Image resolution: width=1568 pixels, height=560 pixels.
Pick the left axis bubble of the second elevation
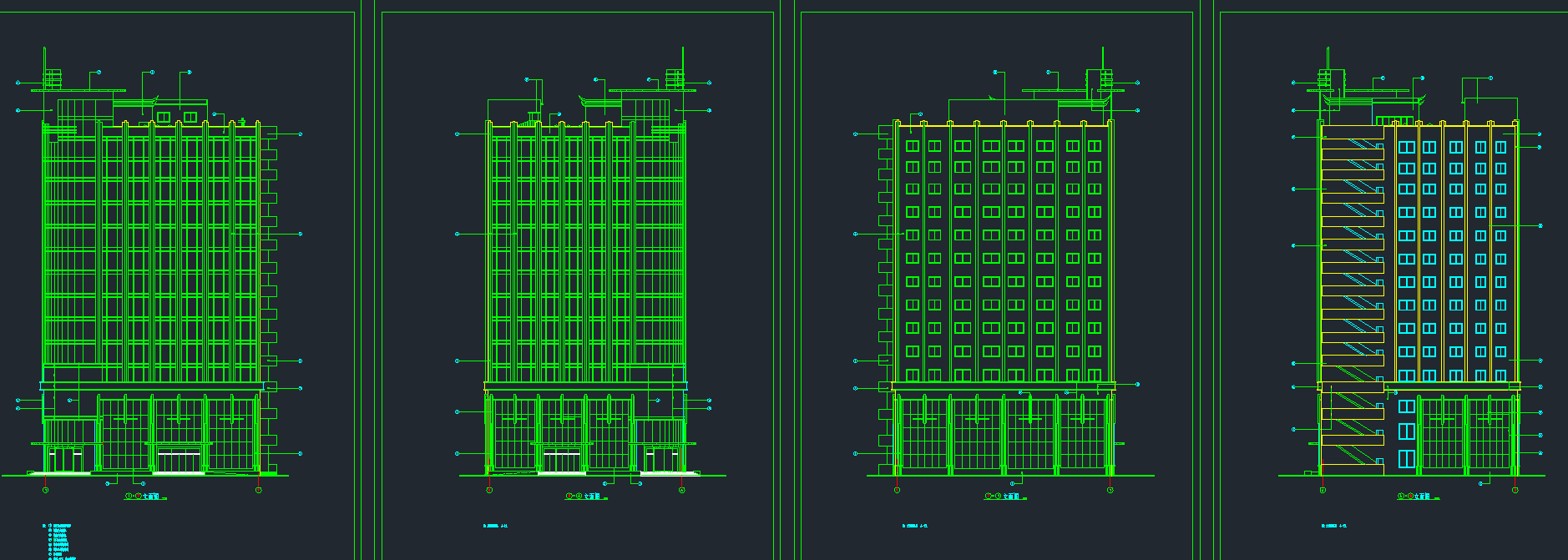(489, 491)
